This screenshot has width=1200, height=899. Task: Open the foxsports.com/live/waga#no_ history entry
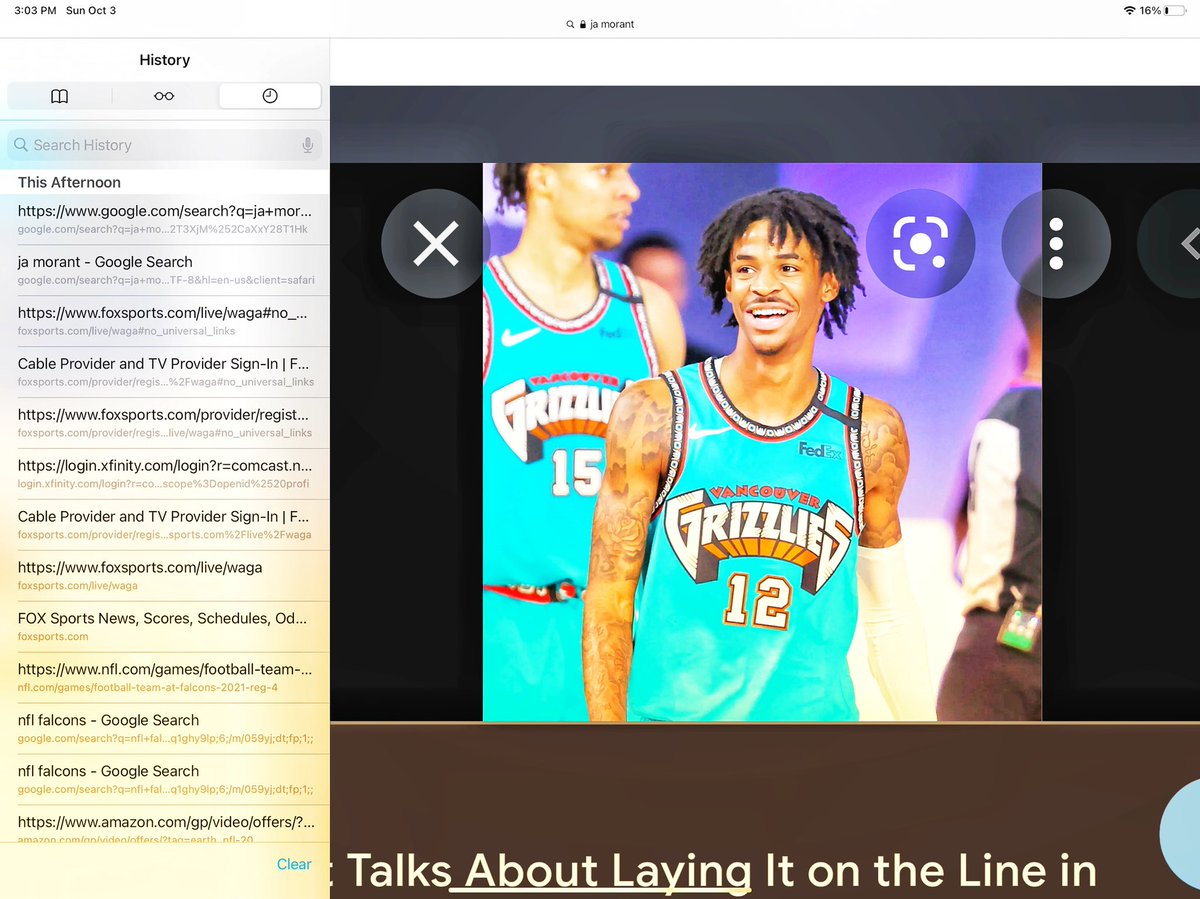pos(164,321)
